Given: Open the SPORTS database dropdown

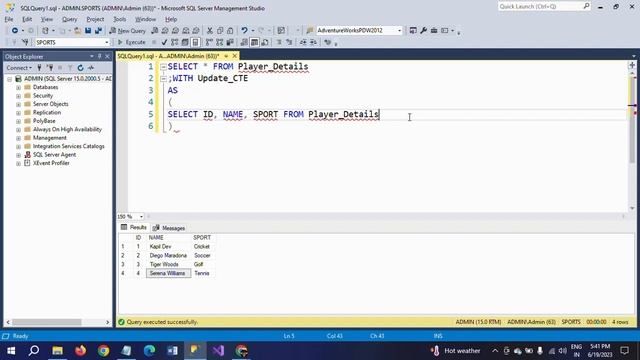Looking at the screenshot, I should click(107, 42).
